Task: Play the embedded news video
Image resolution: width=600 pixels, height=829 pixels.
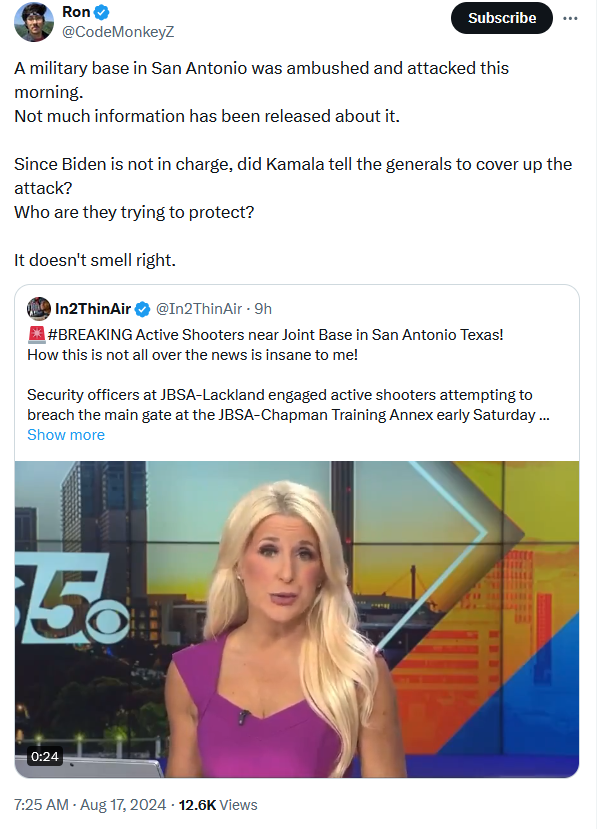Action: [x=297, y=619]
